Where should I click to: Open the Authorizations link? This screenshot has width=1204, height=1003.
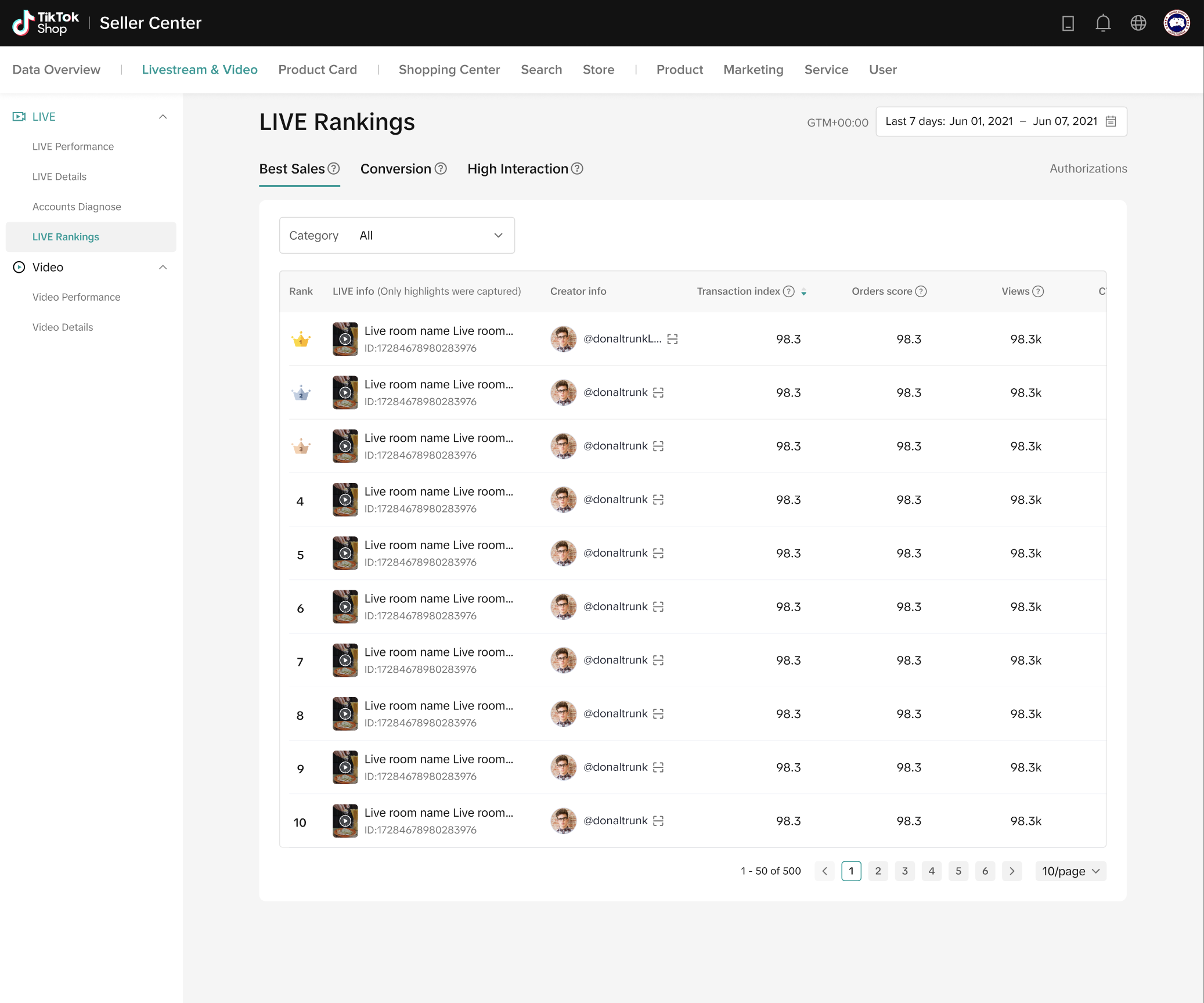[x=1088, y=169]
